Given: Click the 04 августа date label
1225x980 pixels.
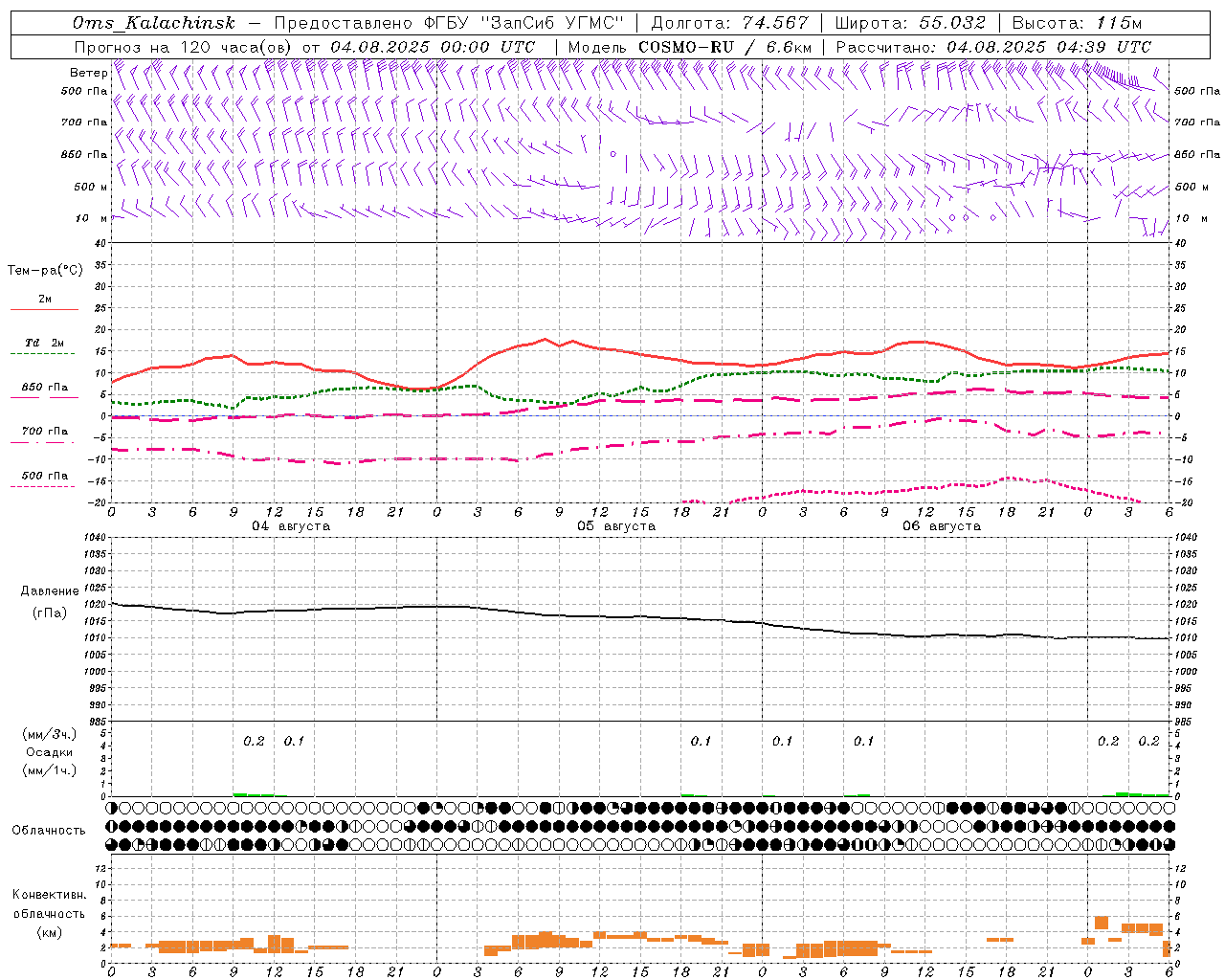Looking at the screenshot, I should click(291, 526).
